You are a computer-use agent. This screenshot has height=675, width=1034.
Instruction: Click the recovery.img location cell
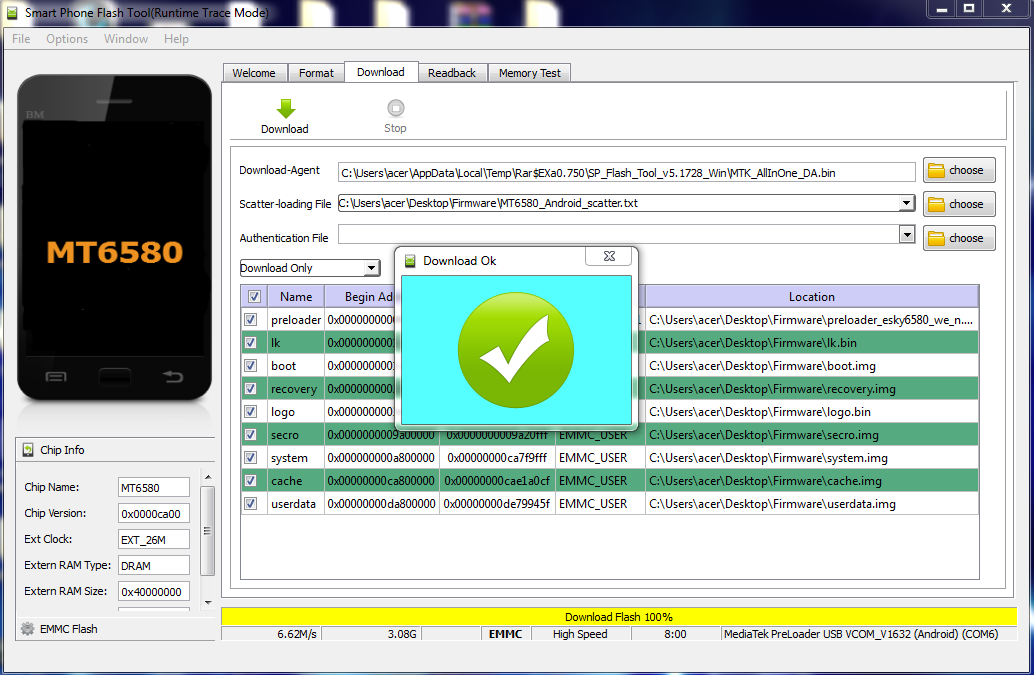click(812, 389)
